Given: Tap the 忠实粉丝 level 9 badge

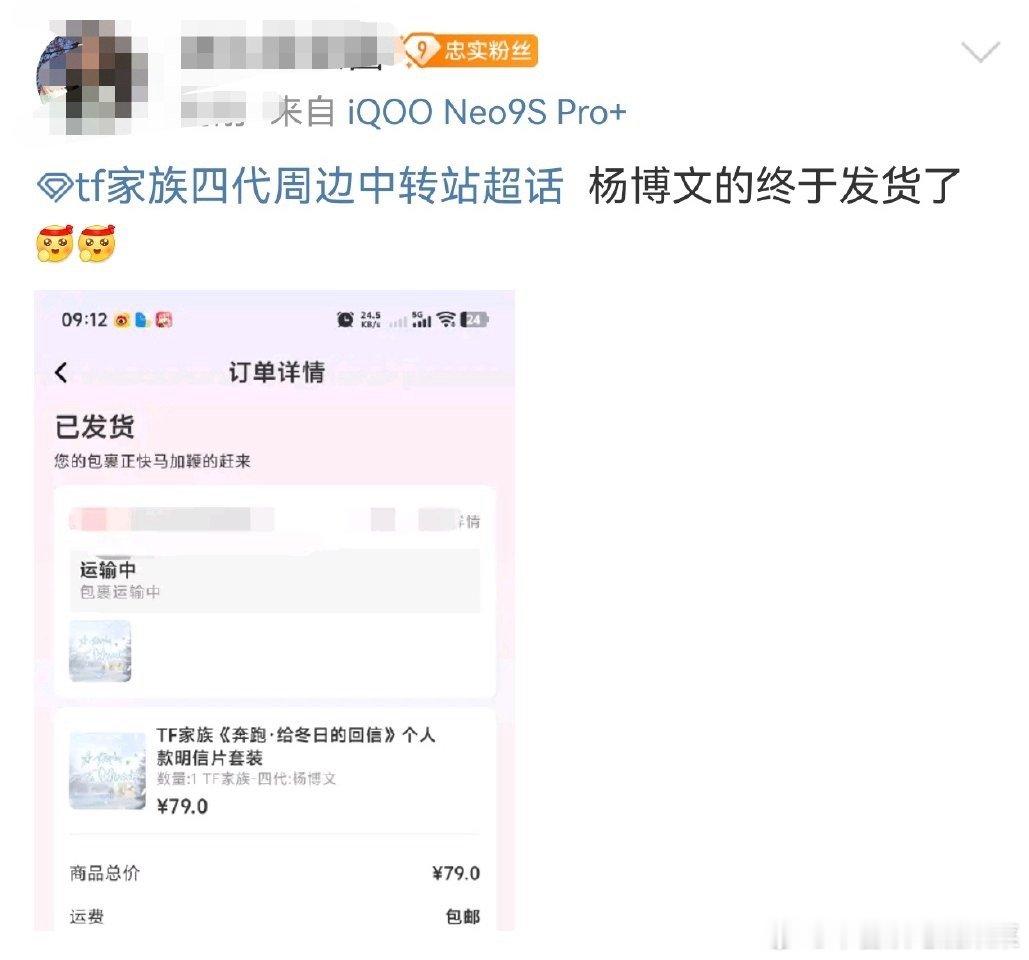Looking at the screenshot, I should pyautogui.click(x=471, y=51).
